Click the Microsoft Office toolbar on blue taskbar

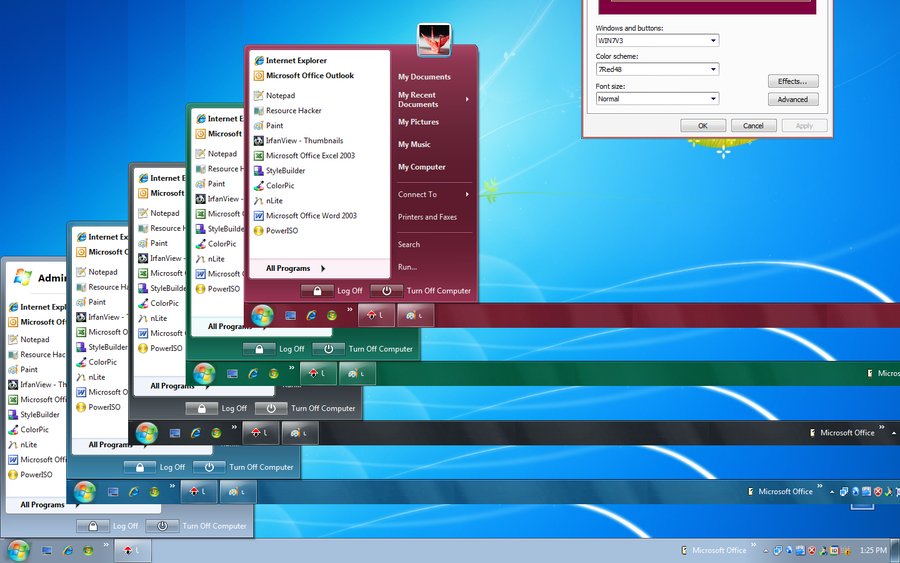(781, 492)
